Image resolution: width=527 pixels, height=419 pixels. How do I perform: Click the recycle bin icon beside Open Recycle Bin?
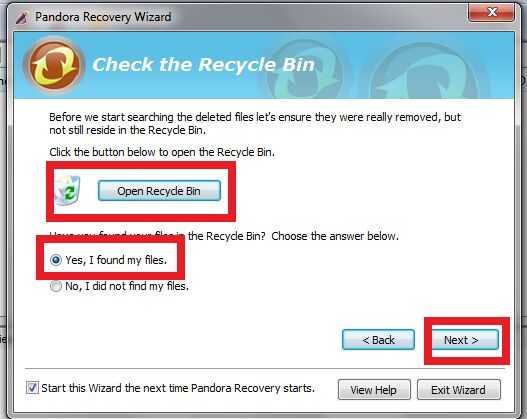tap(68, 191)
